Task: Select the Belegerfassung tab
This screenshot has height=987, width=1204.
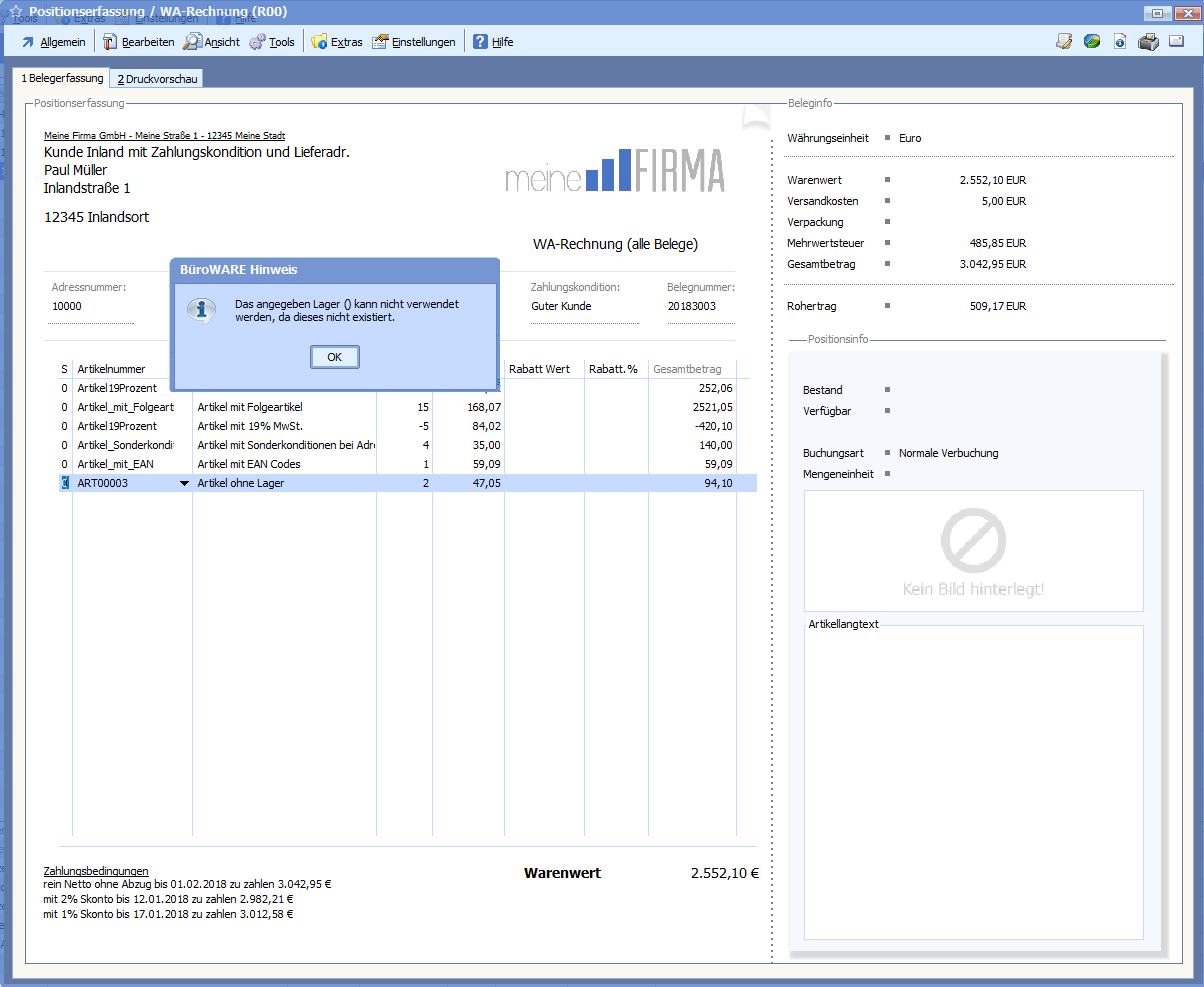Action: 61,78
